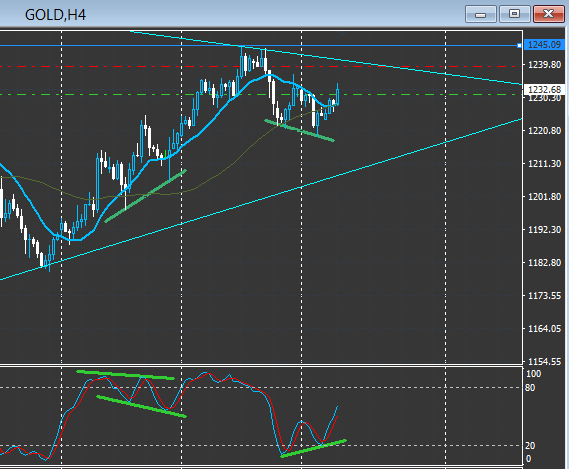Grab the square handle on the 1245.09 line
The image size is (569, 469).
[x=519, y=45]
